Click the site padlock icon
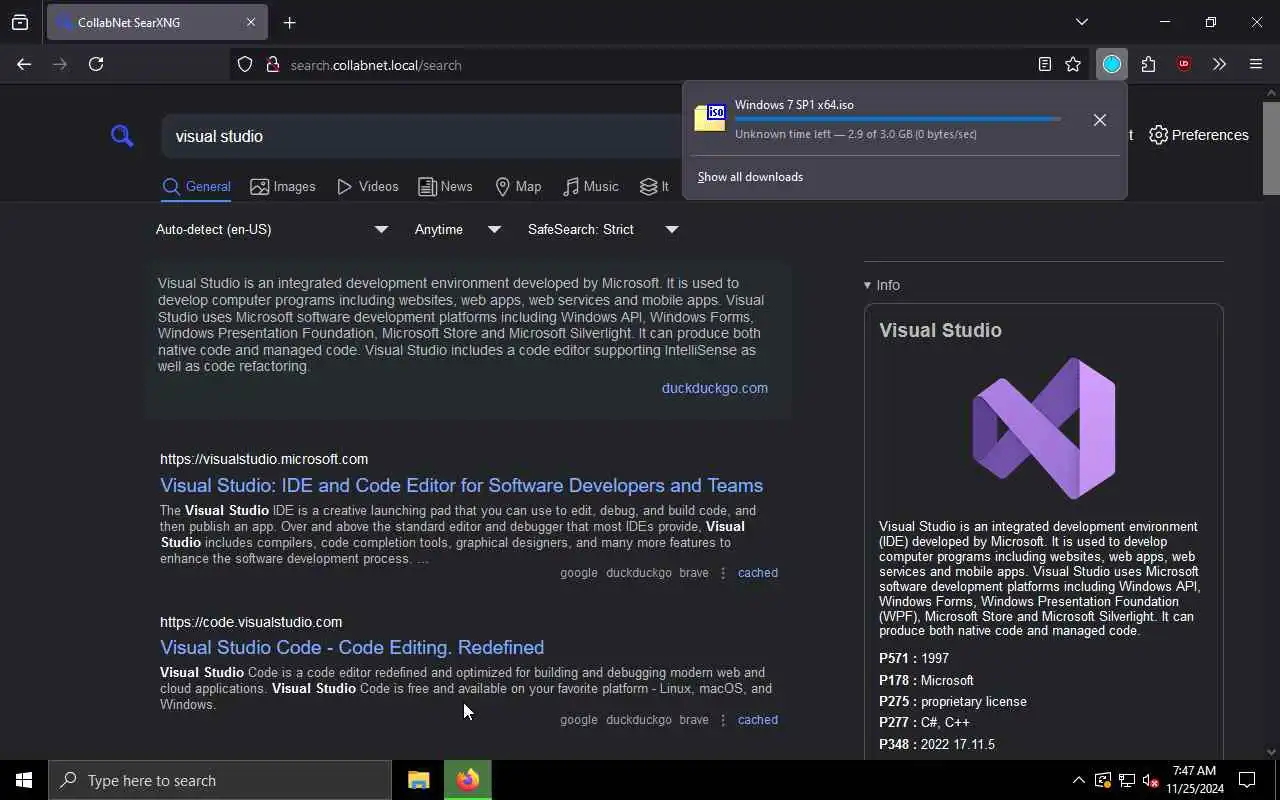The height and width of the screenshot is (800, 1280). tap(272, 65)
